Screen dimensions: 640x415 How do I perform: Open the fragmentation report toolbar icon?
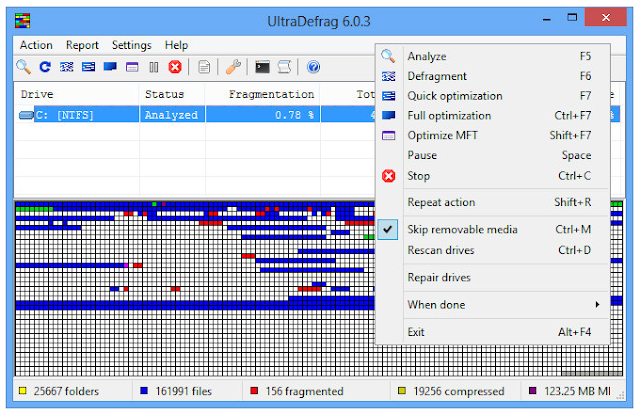[204, 67]
